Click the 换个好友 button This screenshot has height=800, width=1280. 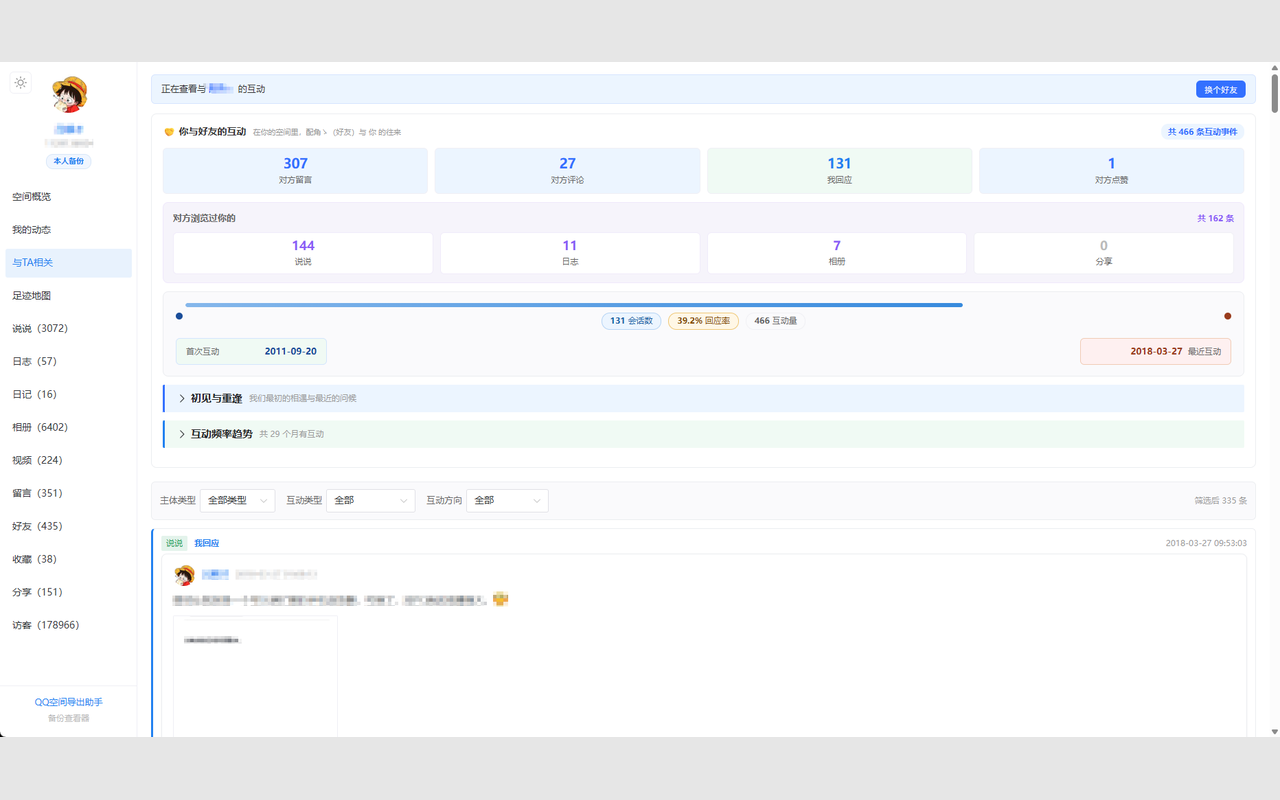[1220, 89]
